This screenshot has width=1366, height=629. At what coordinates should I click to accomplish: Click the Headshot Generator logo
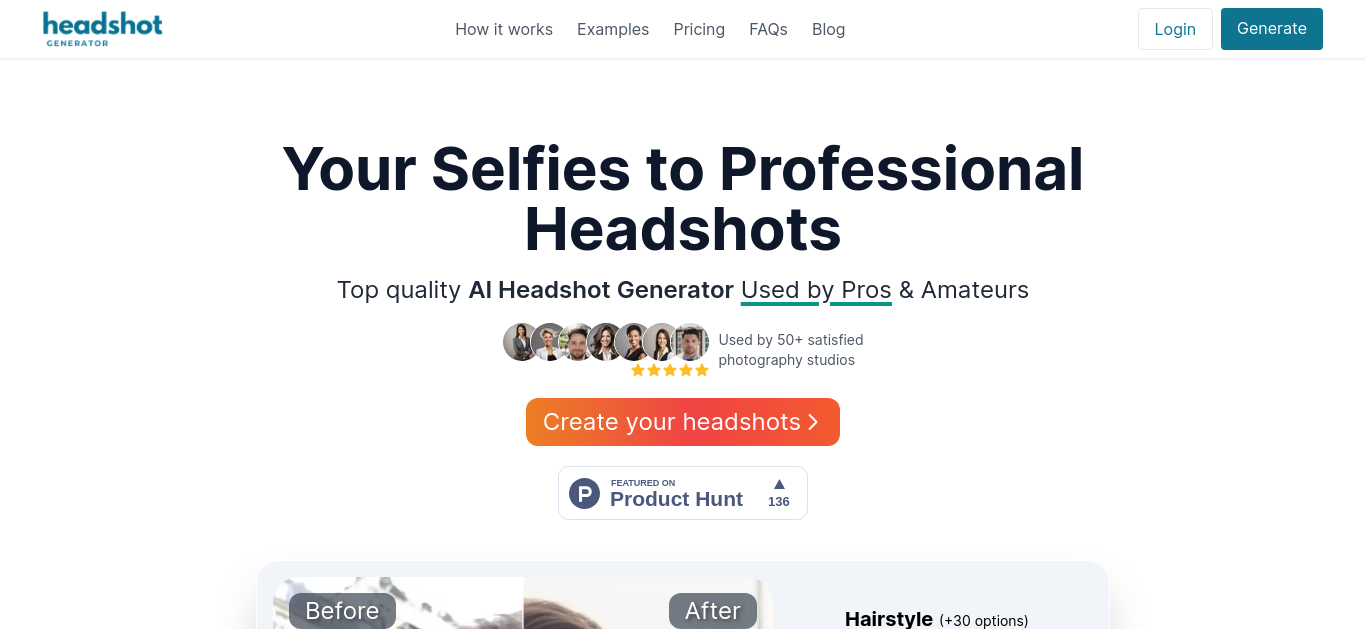[102, 29]
